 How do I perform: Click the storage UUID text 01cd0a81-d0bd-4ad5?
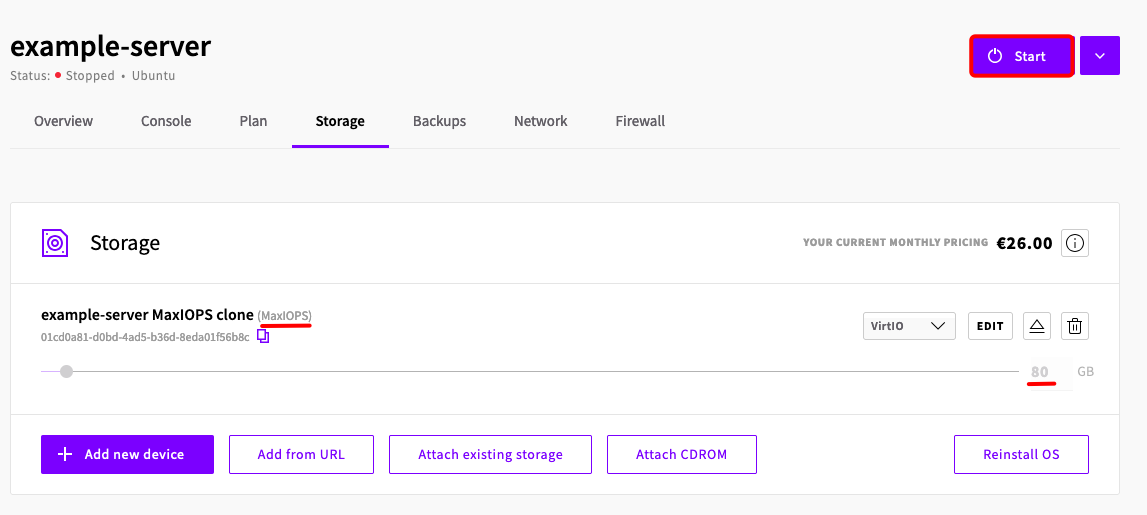point(146,337)
